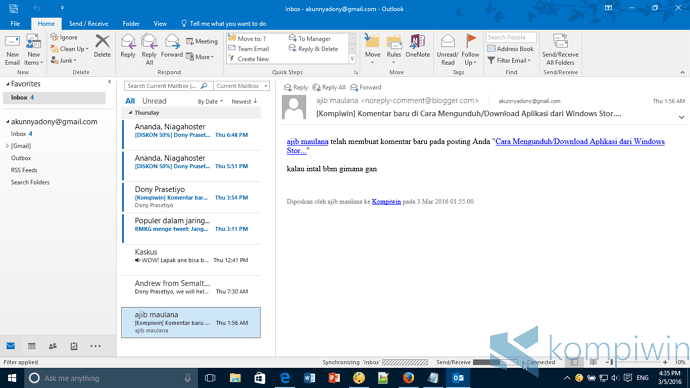Screen dimensions: 690x388
Task: Reply using the ribbon Reply button
Action: click(x=128, y=46)
